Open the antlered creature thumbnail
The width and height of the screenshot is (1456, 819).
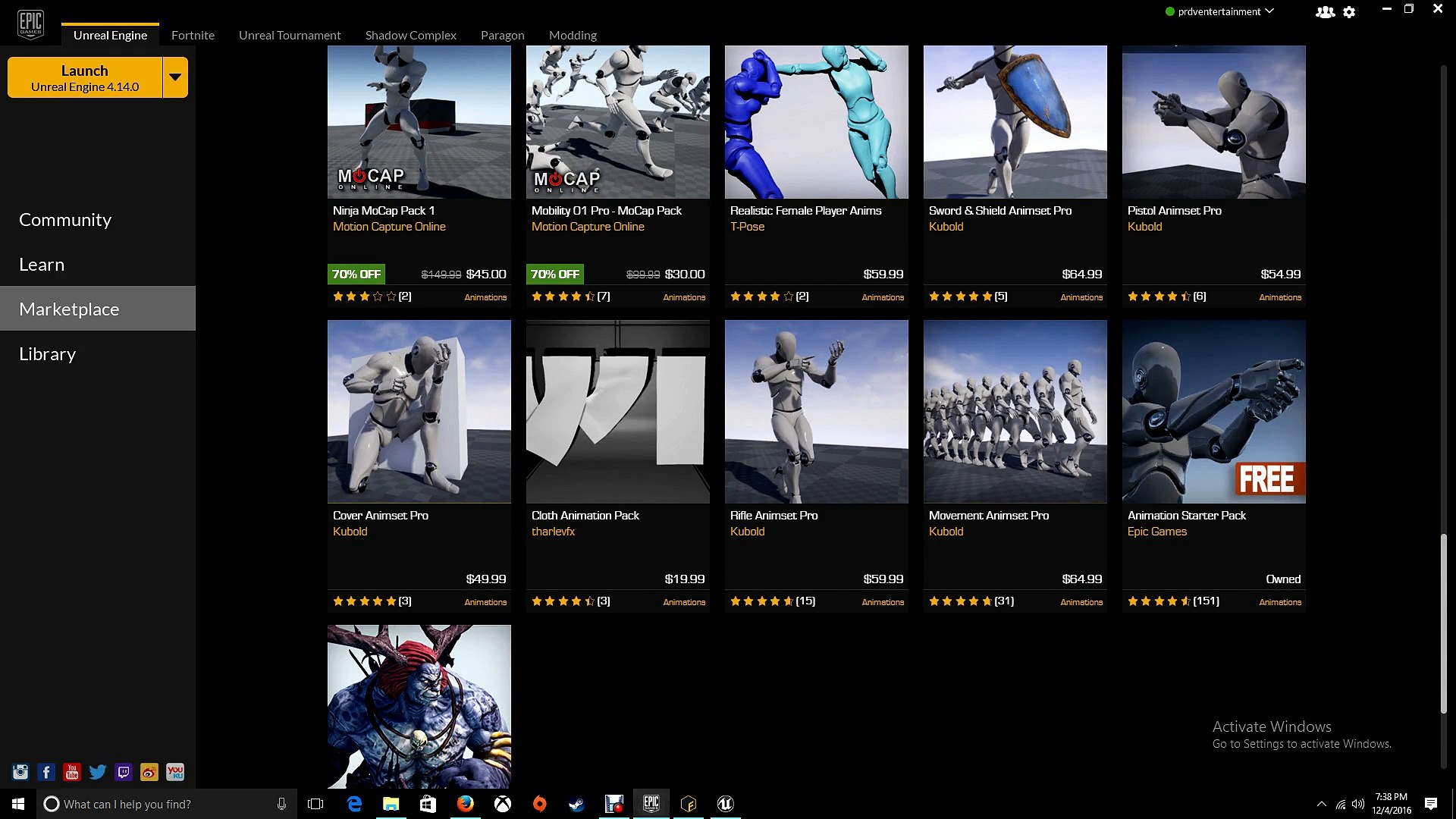click(419, 707)
